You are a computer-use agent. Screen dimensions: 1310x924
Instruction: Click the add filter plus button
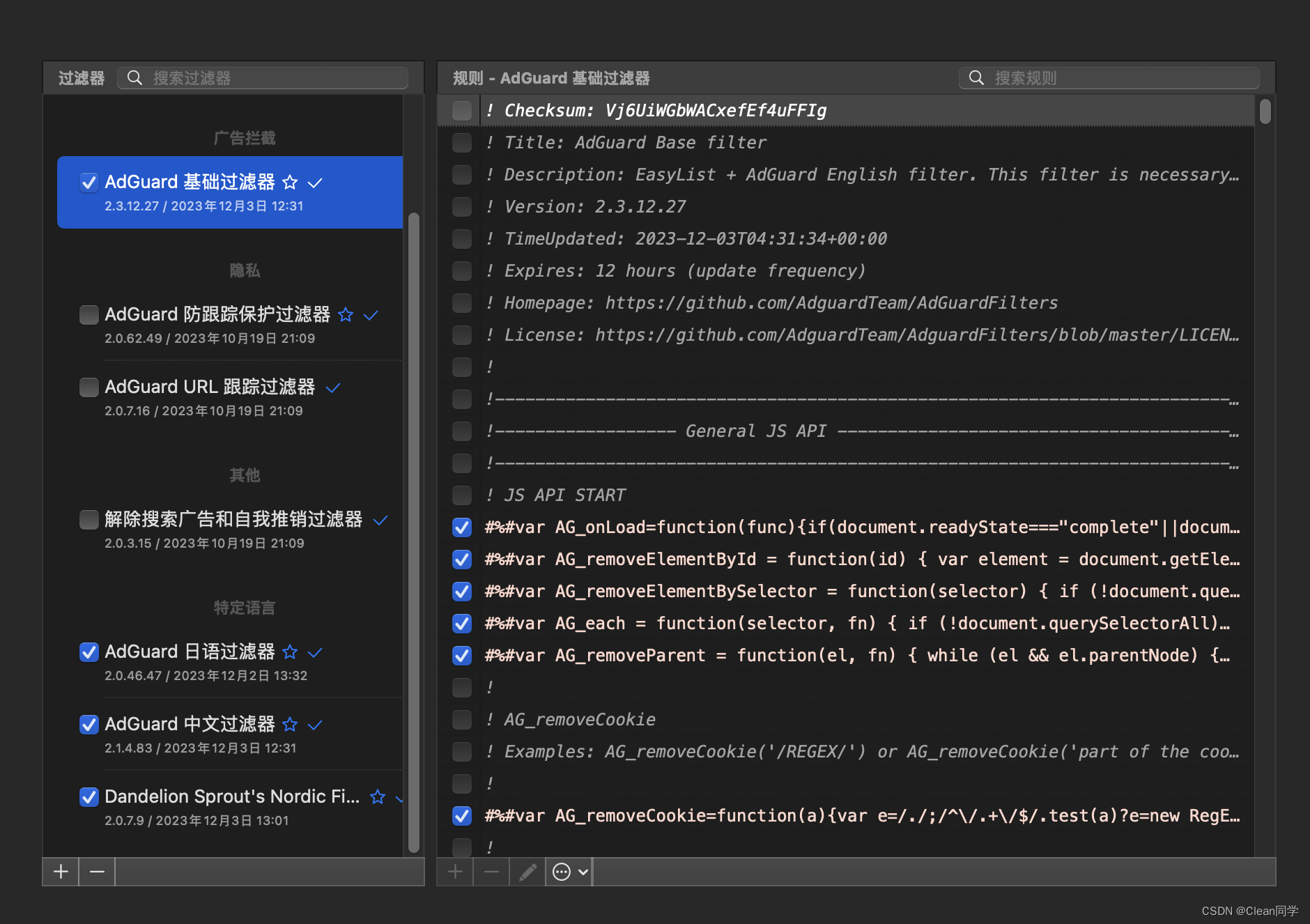click(x=61, y=872)
